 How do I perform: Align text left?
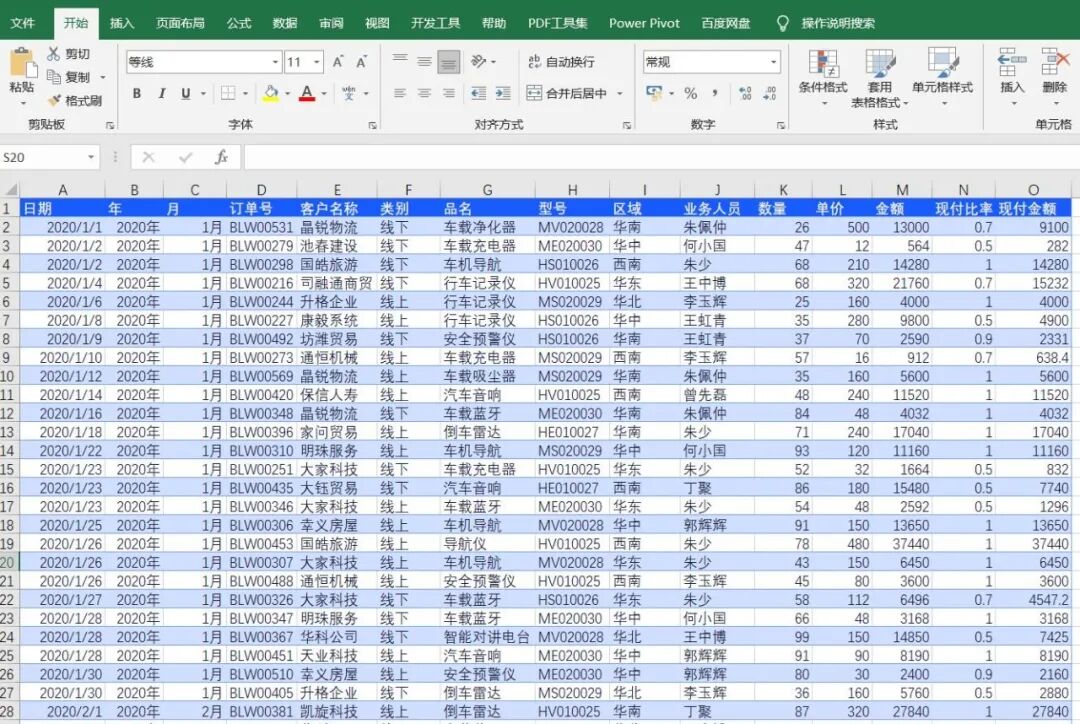(399, 93)
